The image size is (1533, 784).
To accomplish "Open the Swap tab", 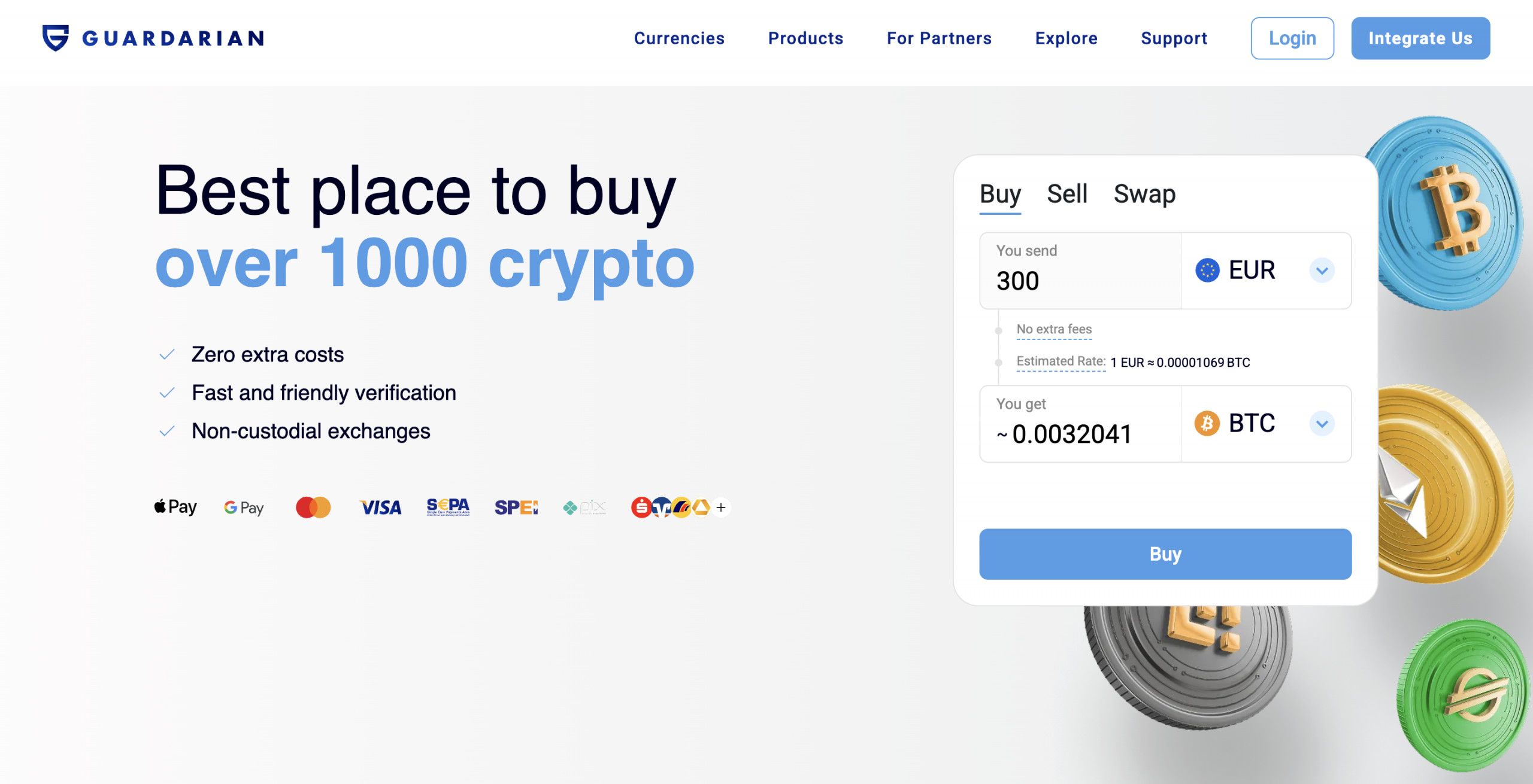I will point(1146,193).
